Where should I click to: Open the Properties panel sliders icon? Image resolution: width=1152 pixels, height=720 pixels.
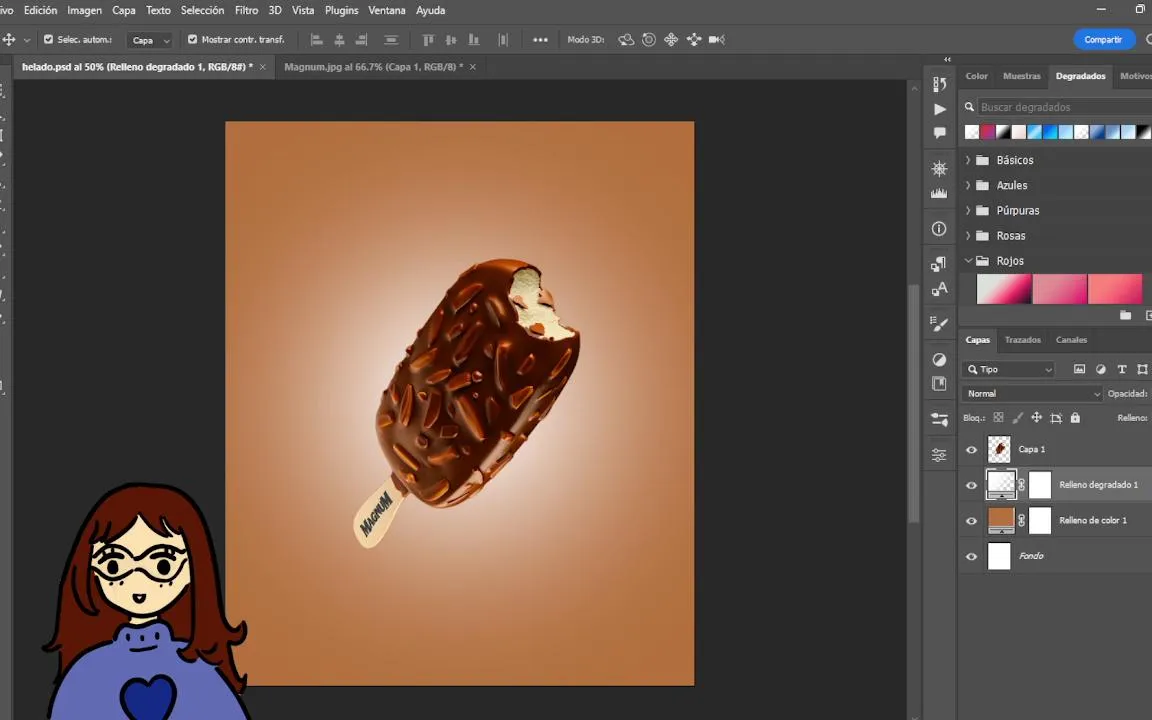click(x=939, y=455)
